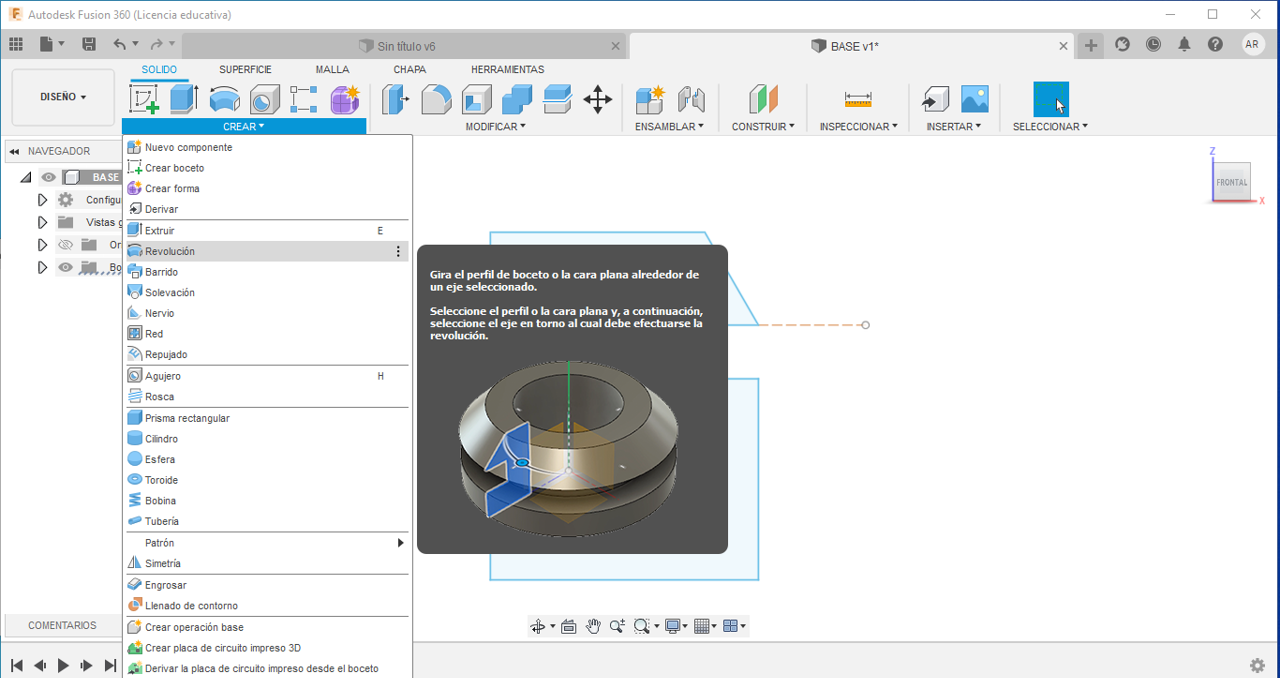The width and height of the screenshot is (1280, 678).
Task: Select the Move/Copy arrows tool
Action: [x=597, y=99]
